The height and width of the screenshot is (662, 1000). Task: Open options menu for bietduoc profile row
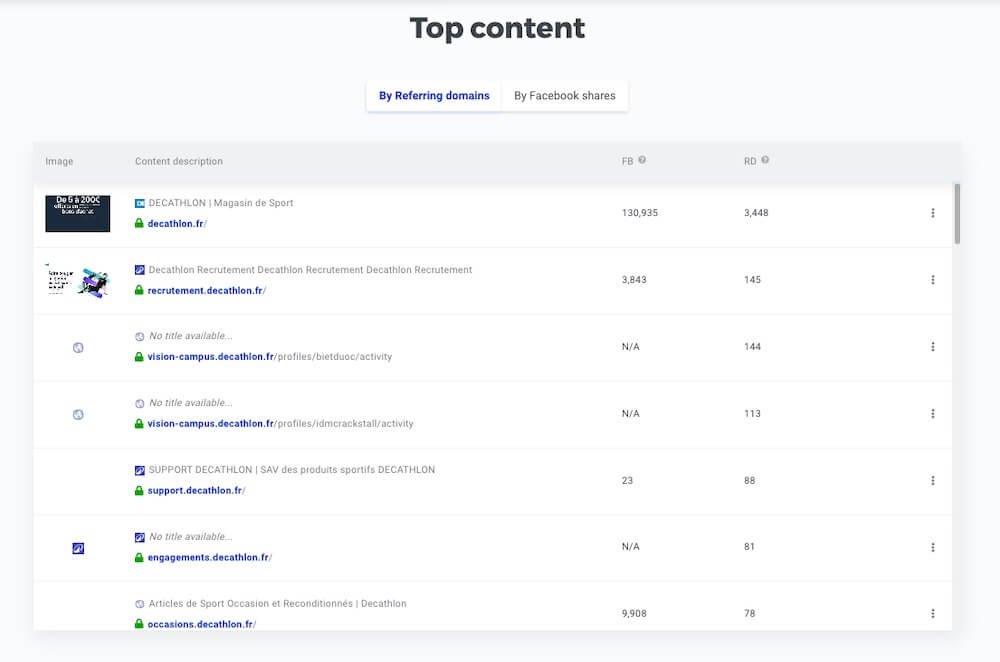tap(932, 347)
